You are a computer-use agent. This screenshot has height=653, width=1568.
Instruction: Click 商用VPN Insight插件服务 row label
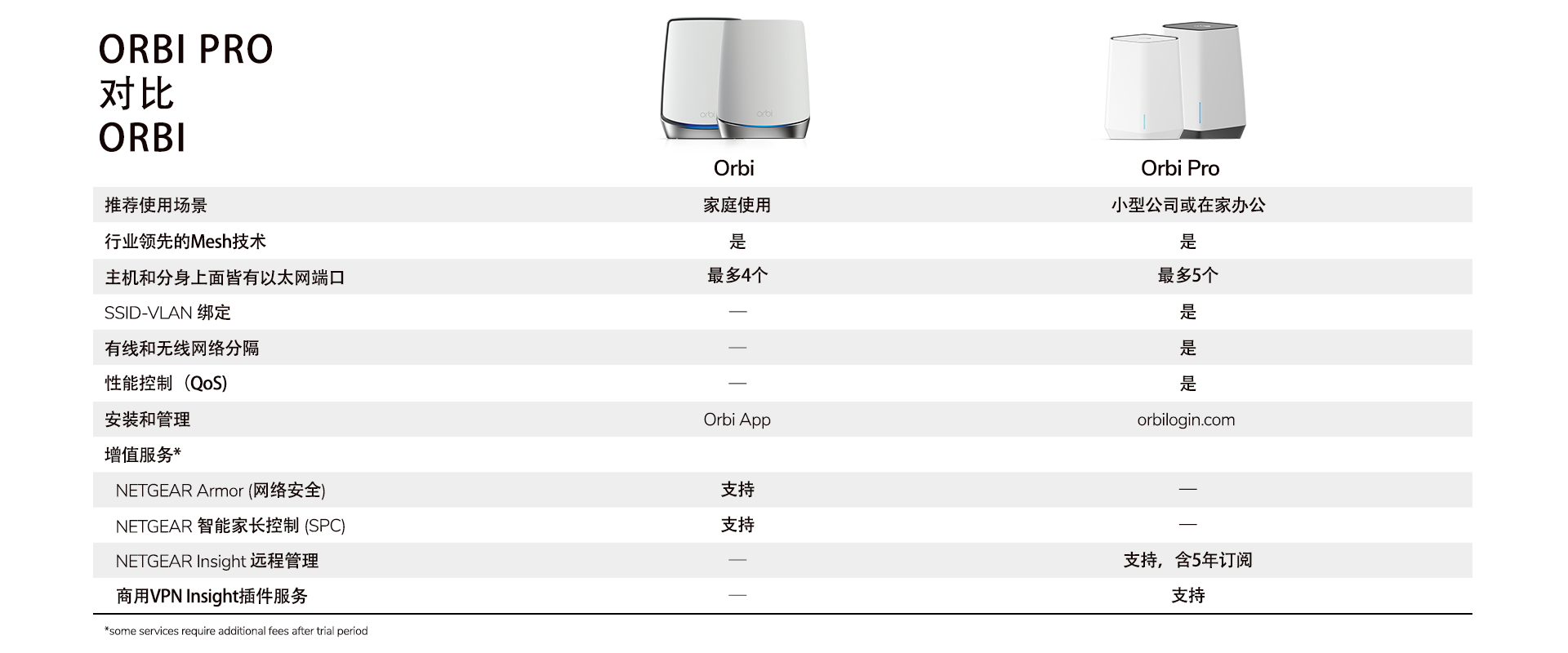coord(212,597)
